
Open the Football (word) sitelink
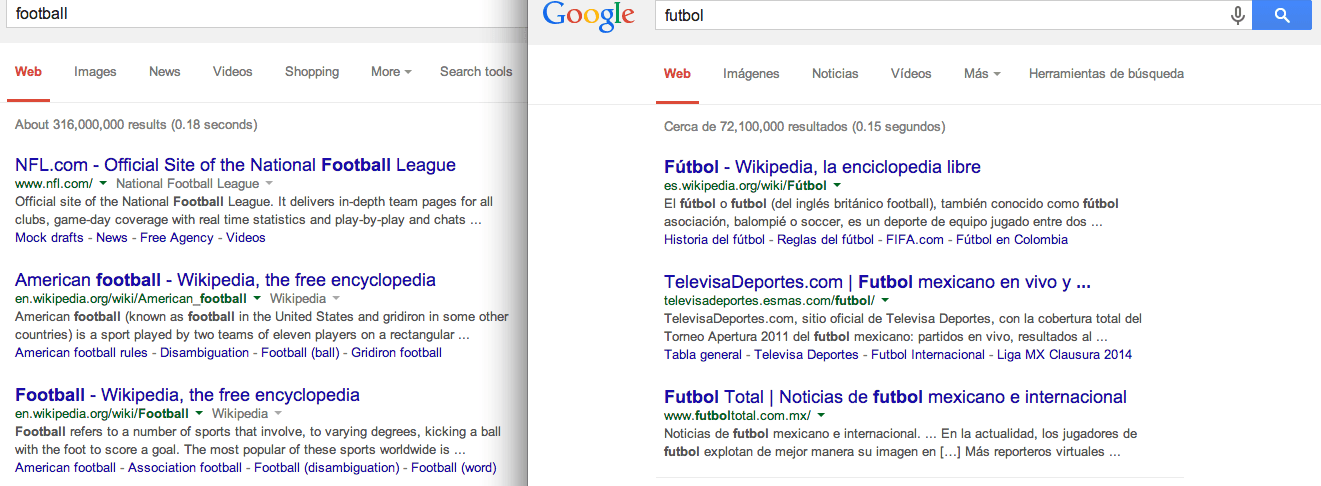(453, 468)
